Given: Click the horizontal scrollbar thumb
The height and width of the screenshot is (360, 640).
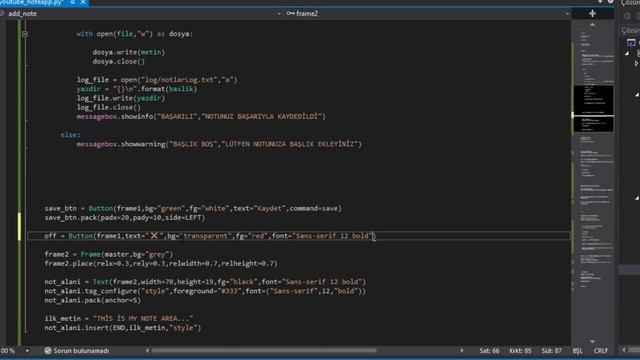Looking at the screenshot, I should pyautogui.click(x=264, y=350).
